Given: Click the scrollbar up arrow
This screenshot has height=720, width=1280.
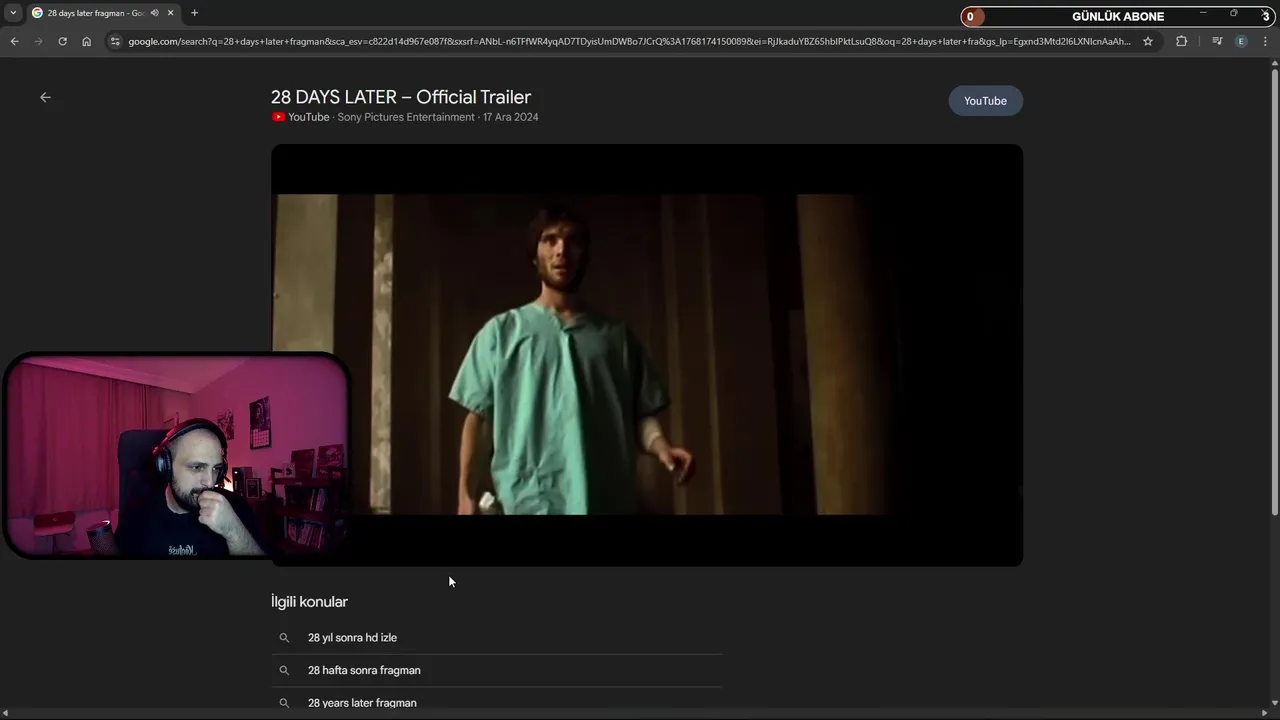Looking at the screenshot, I should pos(1274,63).
